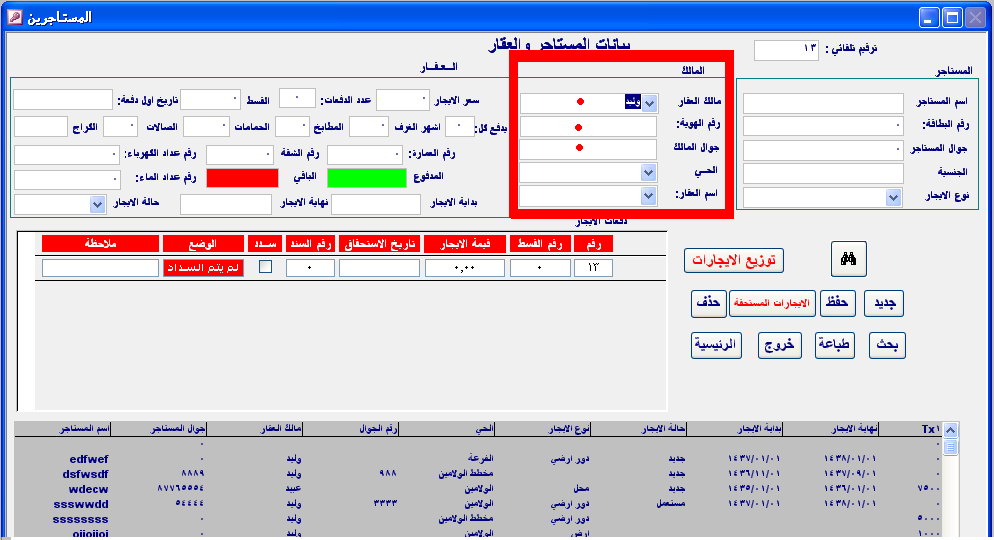Click the خروج exit button
This screenshot has width=994, height=540.
point(780,345)
